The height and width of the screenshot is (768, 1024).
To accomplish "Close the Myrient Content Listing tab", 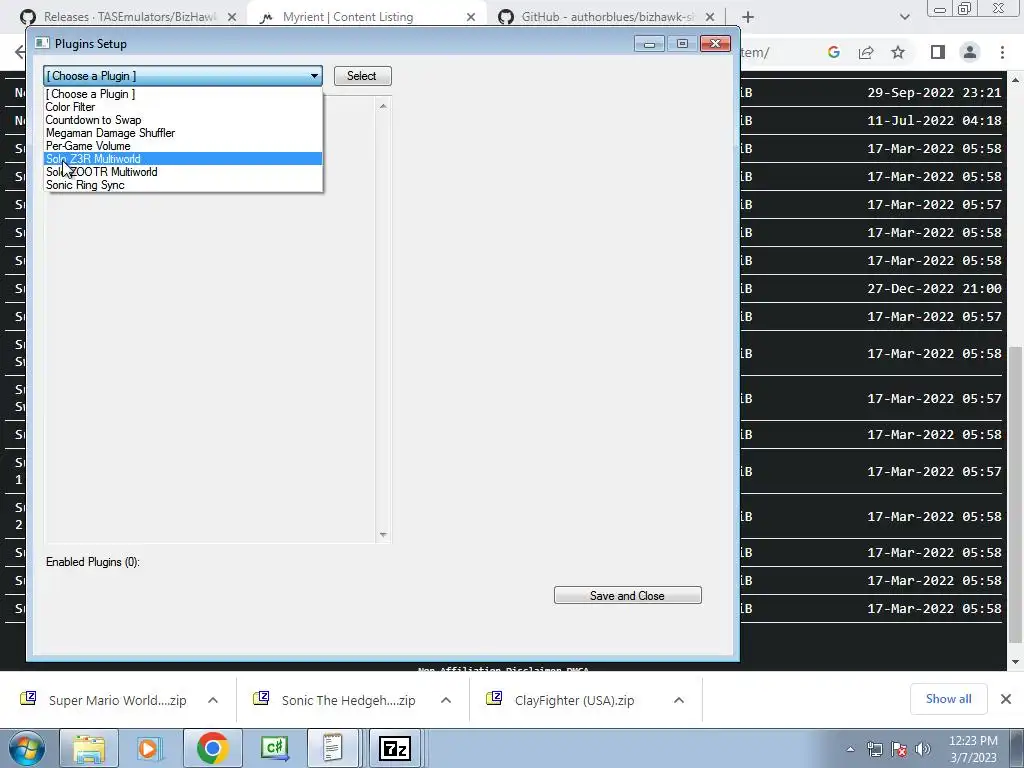I will click(471, 17).
